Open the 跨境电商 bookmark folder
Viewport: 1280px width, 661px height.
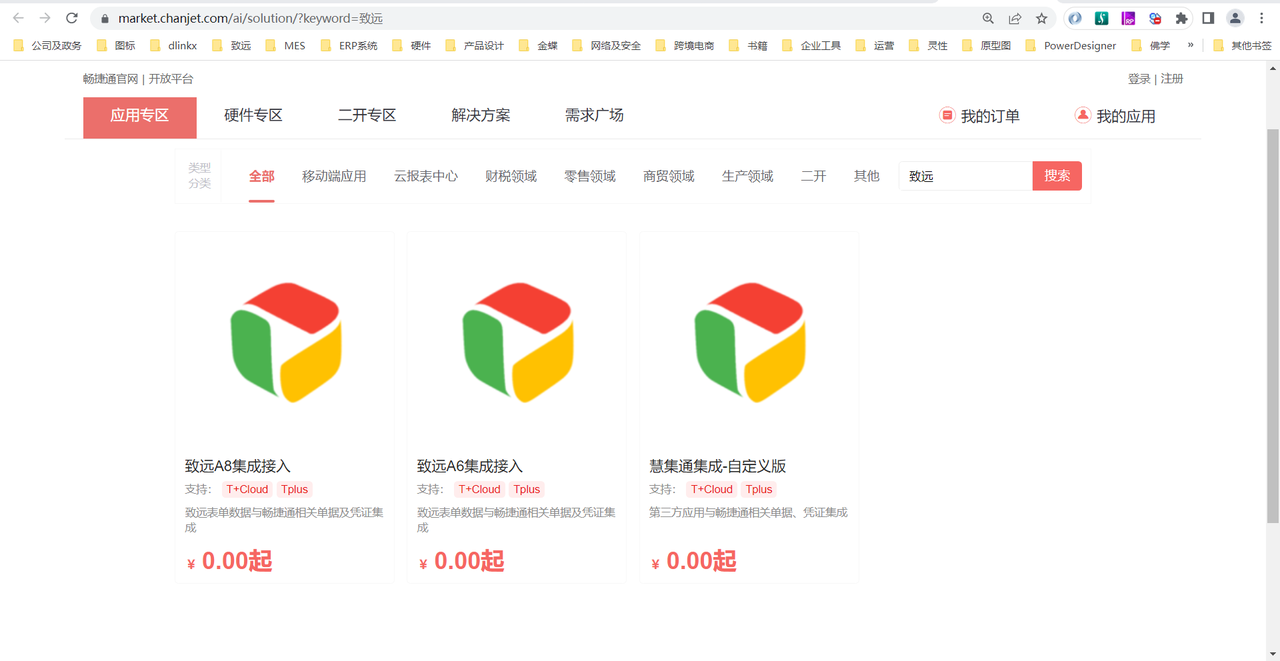click(684, 45)
